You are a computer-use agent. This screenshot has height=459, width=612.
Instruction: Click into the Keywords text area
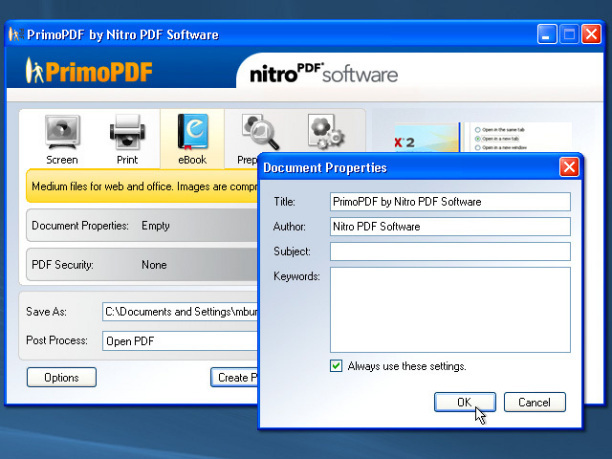pos(450,310)
